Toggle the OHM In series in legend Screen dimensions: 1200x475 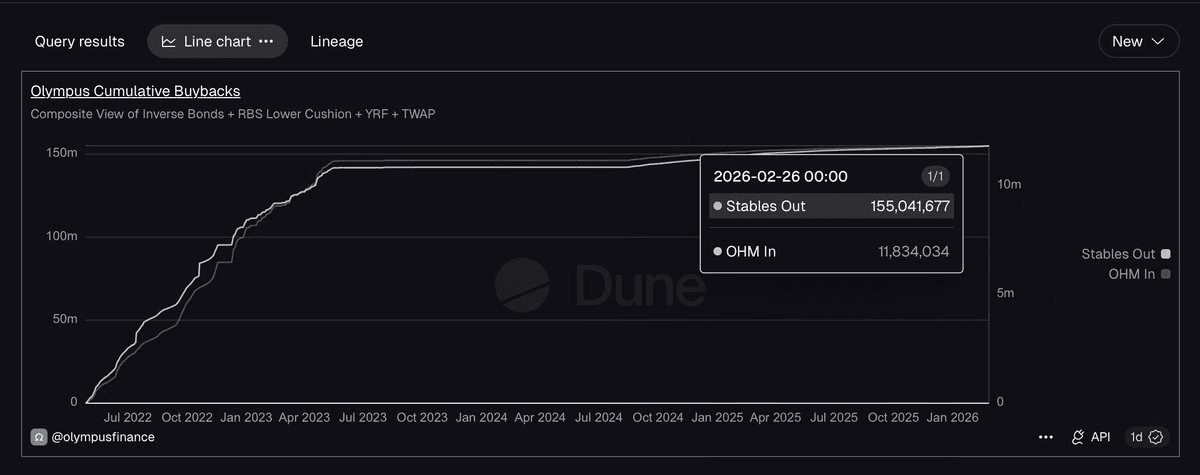point(1131,274)
